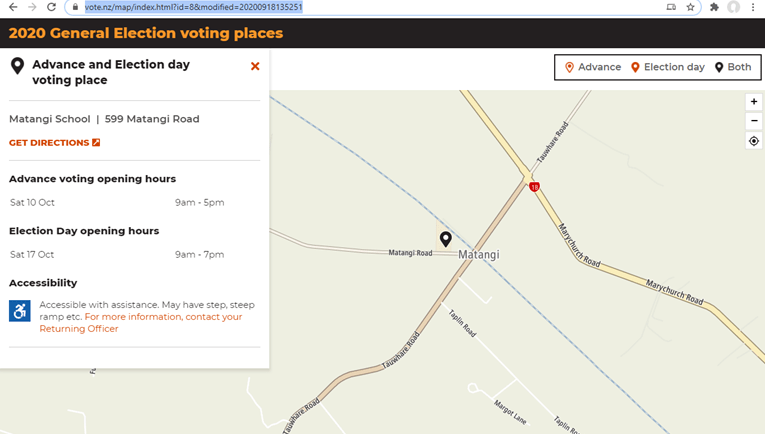Show Both voting place types

pos(733,67)
